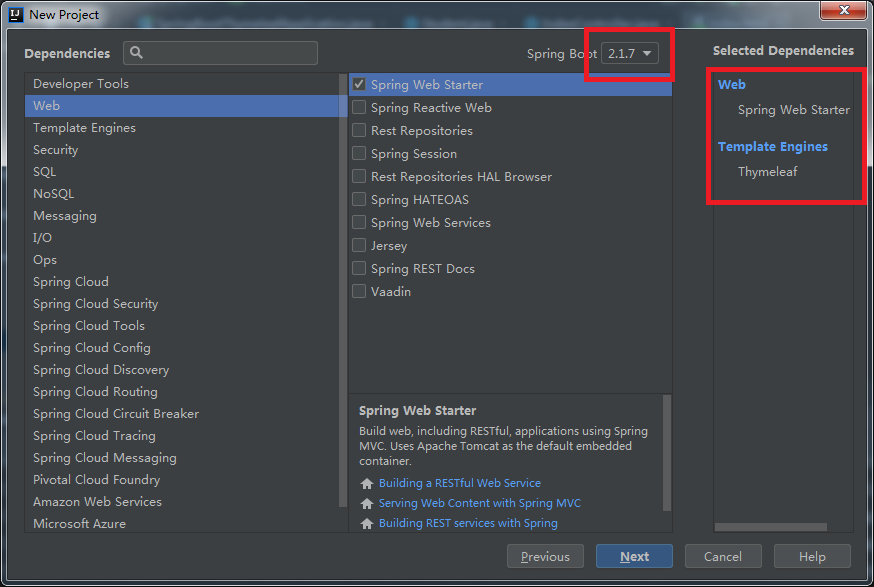
Task: Uncheck the Spring Web Starter checkbox
Action: 359,85
